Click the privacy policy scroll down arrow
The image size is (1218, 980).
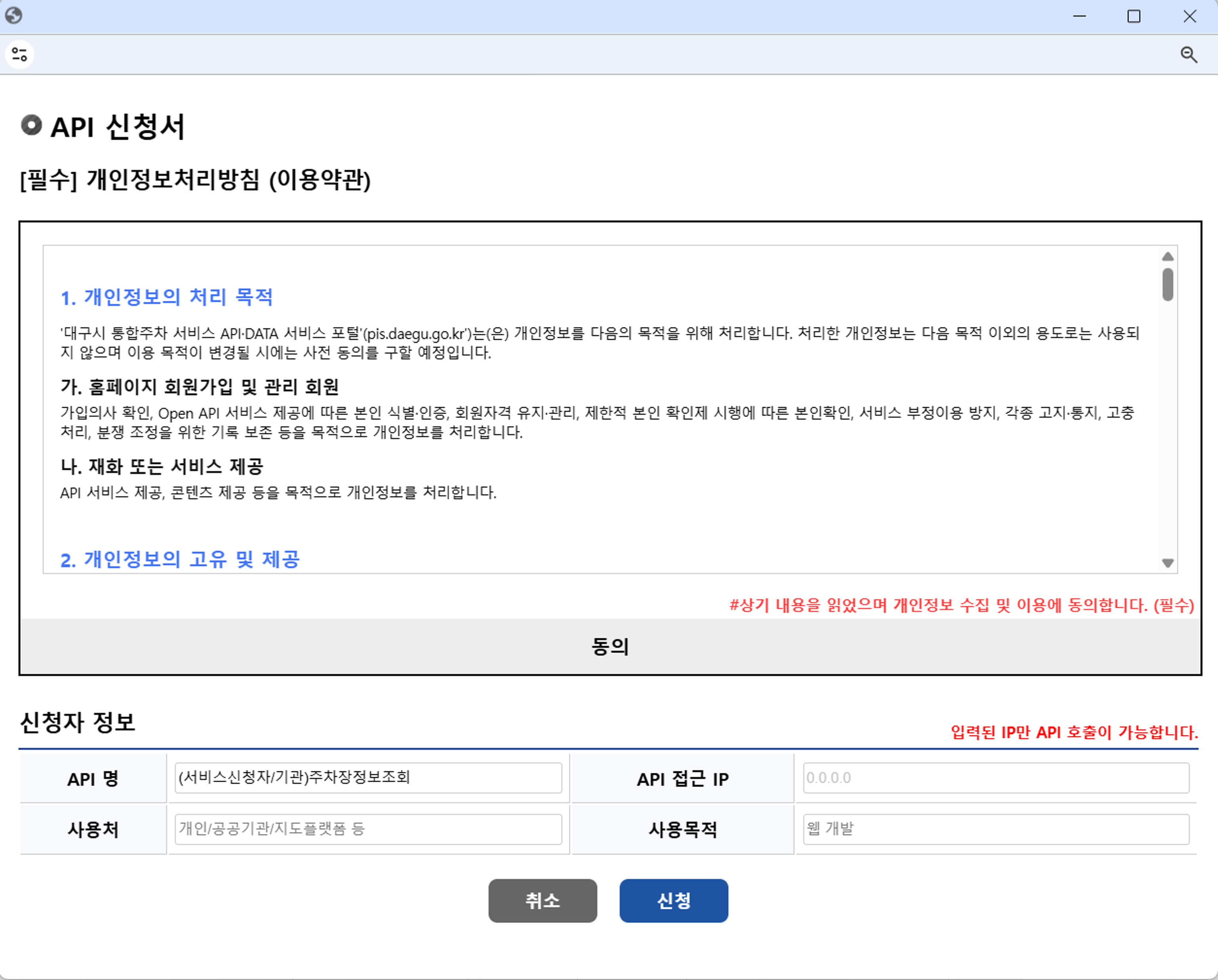pyautogui.click(x=1168, y=563)
